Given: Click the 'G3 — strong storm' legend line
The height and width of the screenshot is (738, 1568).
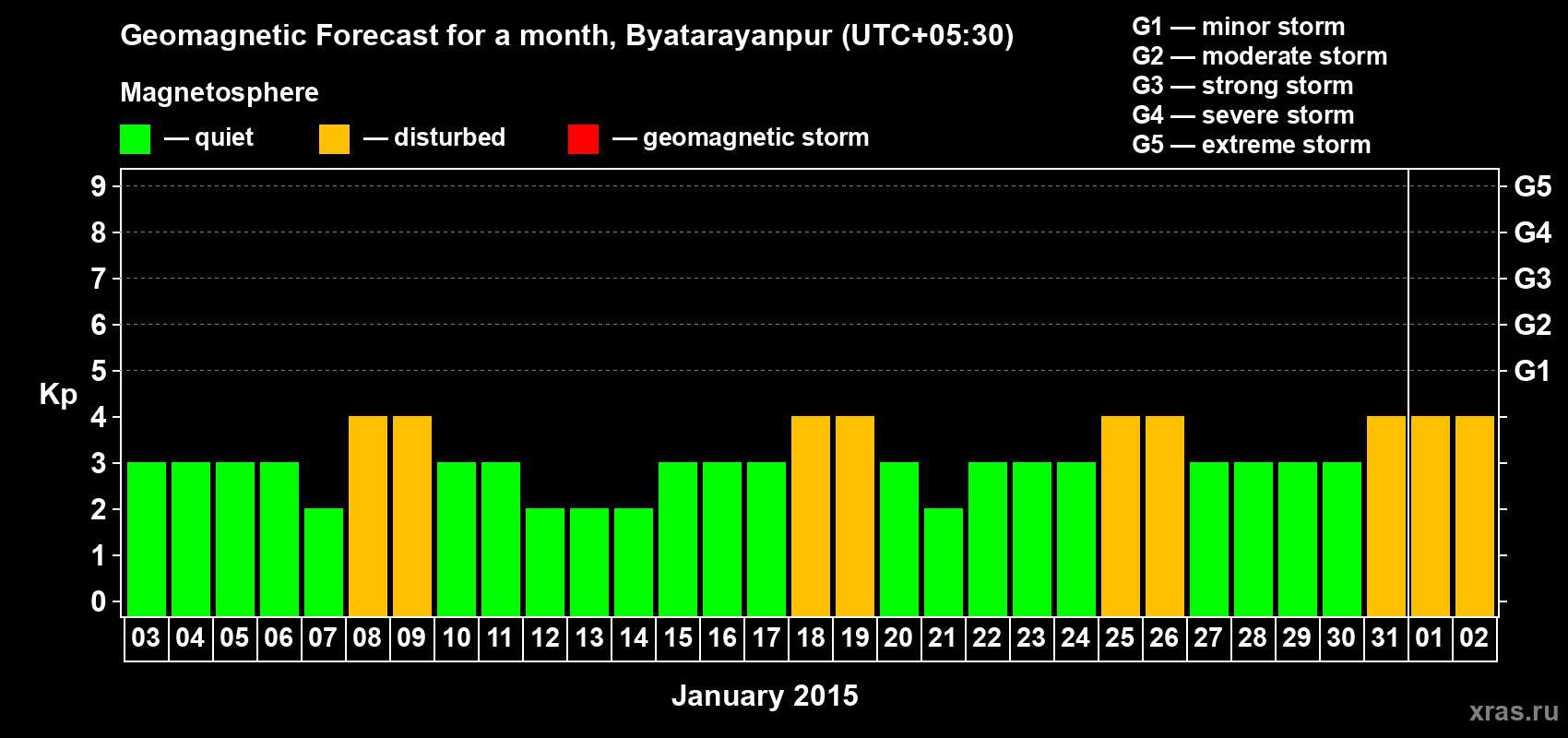Looking at the screenshot, I should point(1243,86).
